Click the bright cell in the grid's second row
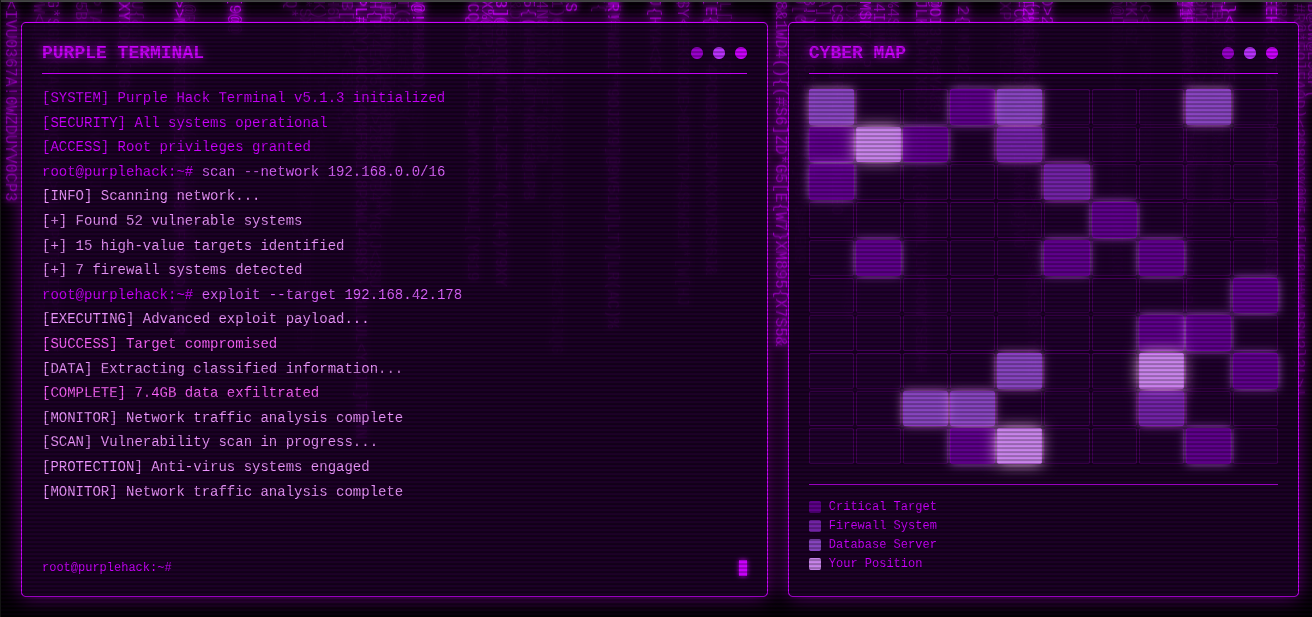 pyautogui.click(x=878, y=144)
